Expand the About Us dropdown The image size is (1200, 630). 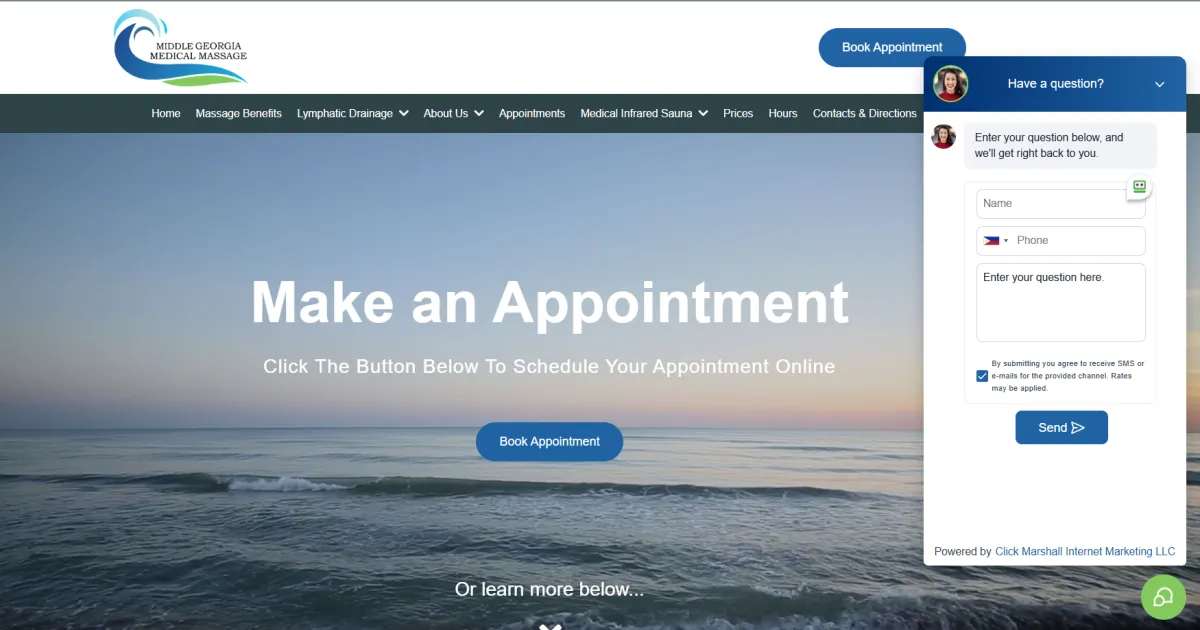(453, 113)
